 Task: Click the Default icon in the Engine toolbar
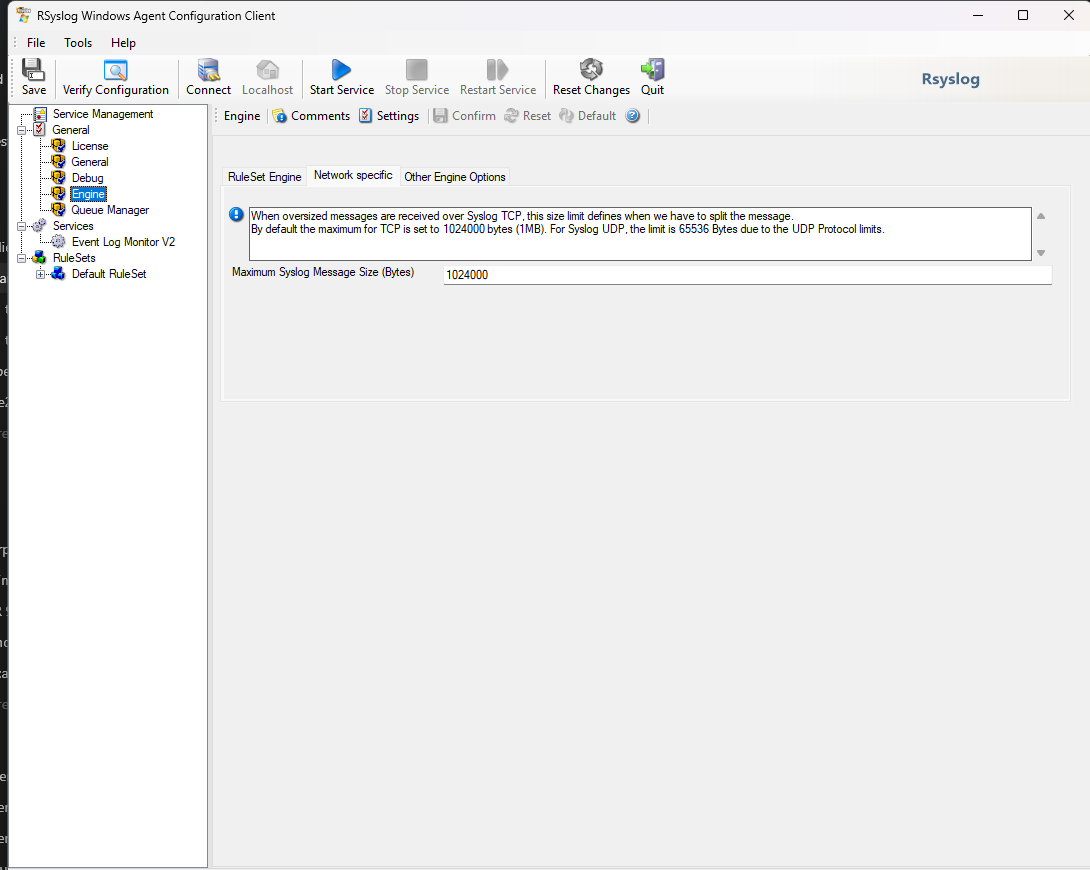567,116
